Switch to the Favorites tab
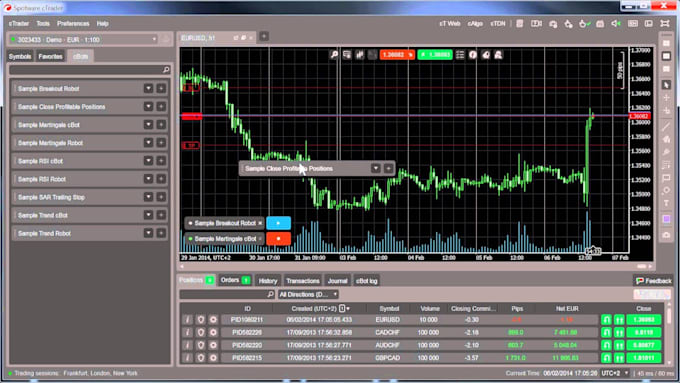This screenshot has height=383, width=680. pyautogui.click(x=50, y=56)
